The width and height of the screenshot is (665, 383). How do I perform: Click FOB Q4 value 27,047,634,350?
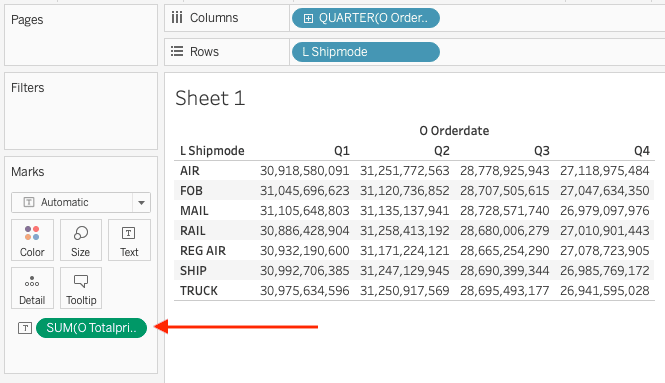coord(605,191)
